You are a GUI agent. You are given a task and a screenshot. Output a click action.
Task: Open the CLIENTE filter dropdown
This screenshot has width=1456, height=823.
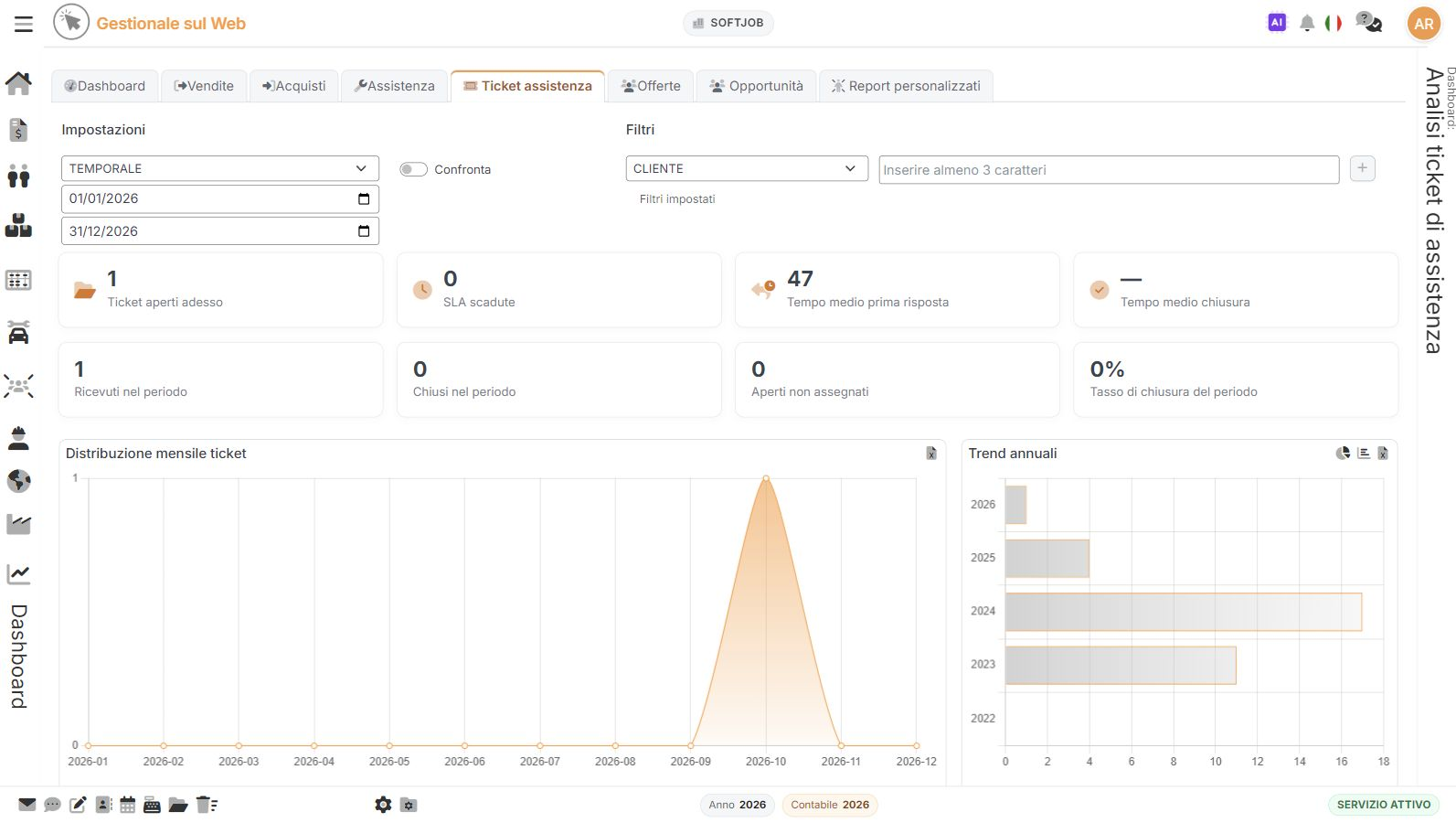pos(747,168)
